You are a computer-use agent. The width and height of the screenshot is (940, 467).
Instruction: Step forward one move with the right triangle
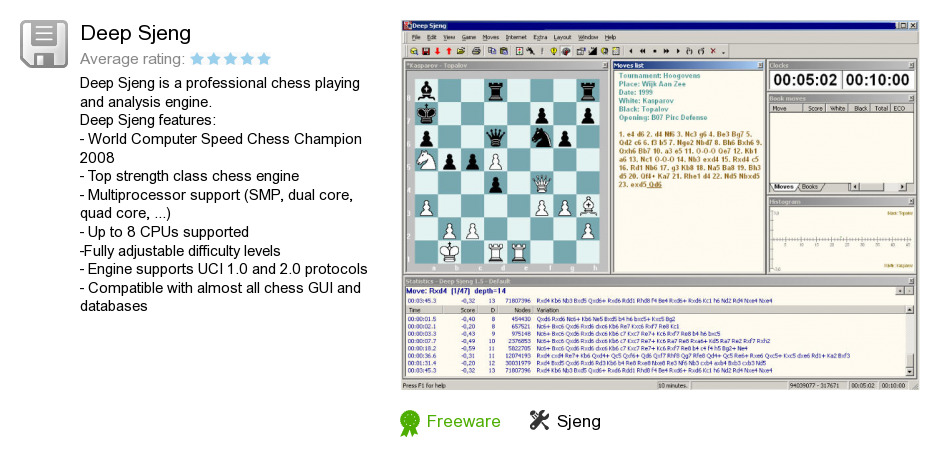tap(678, 51)
